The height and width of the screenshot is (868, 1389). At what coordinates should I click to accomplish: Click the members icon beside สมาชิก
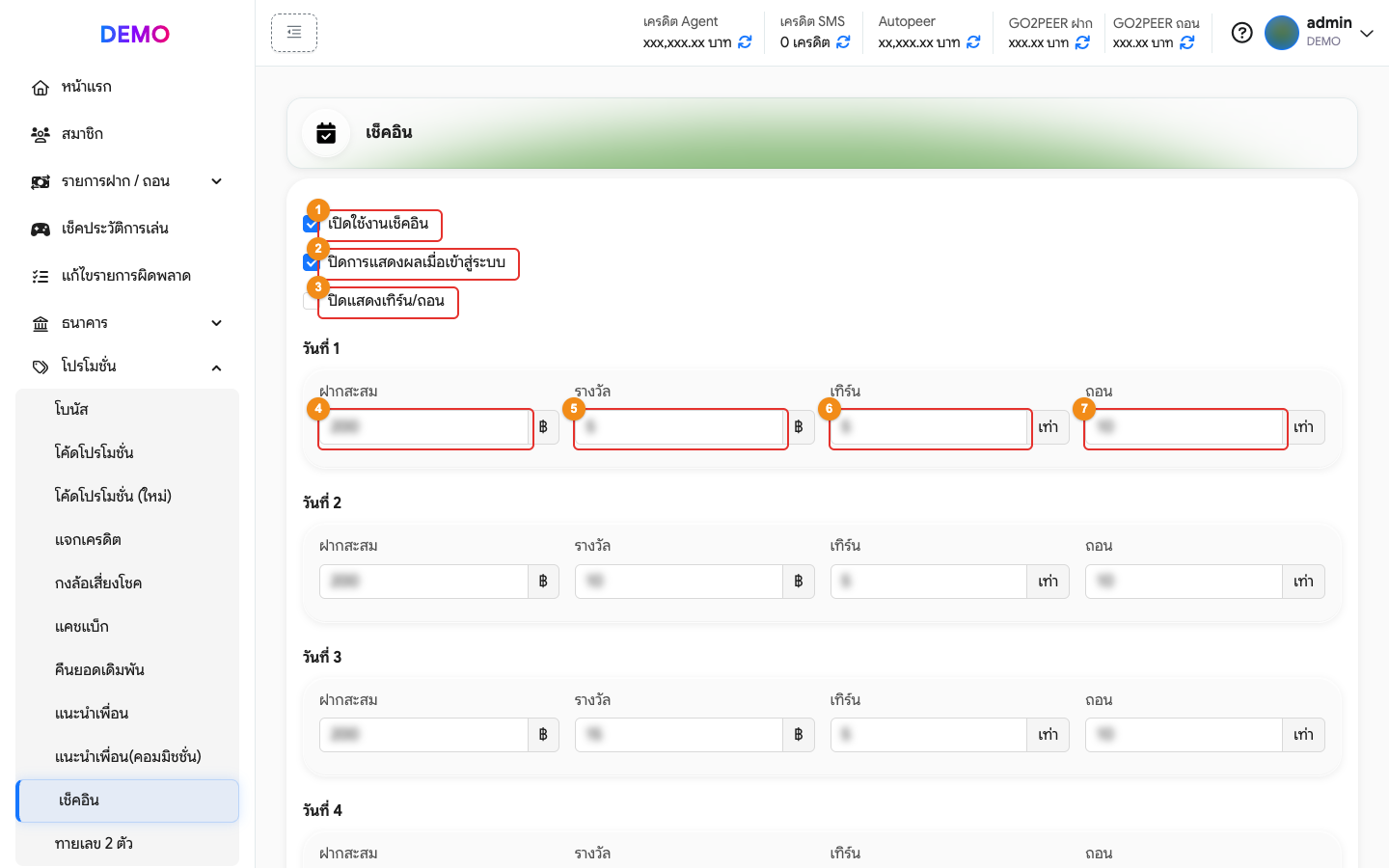click(x=41, y=135)
